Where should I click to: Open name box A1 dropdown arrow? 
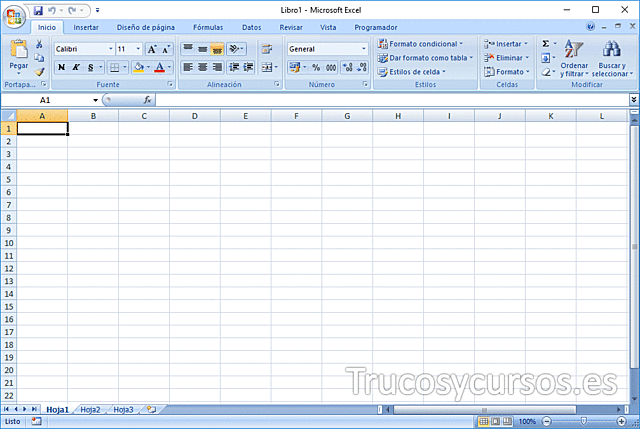[x=95, y=100]
